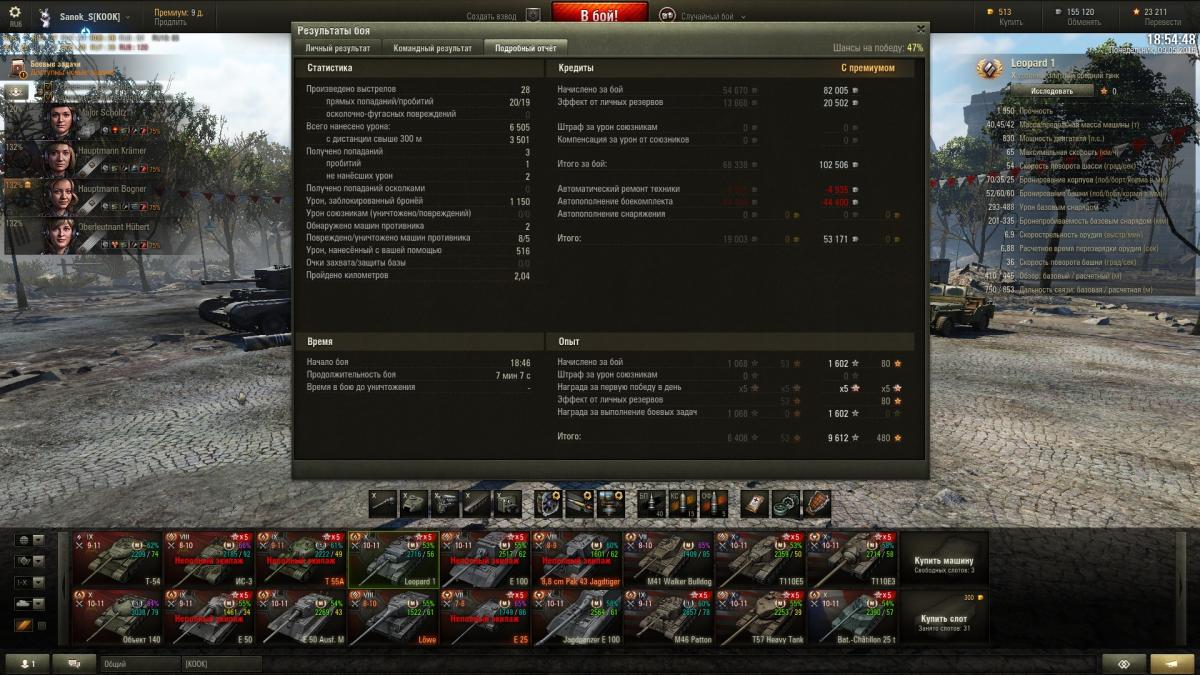Select the T-54 tank in carousel

pyautogui.click(x=117, y=559)
